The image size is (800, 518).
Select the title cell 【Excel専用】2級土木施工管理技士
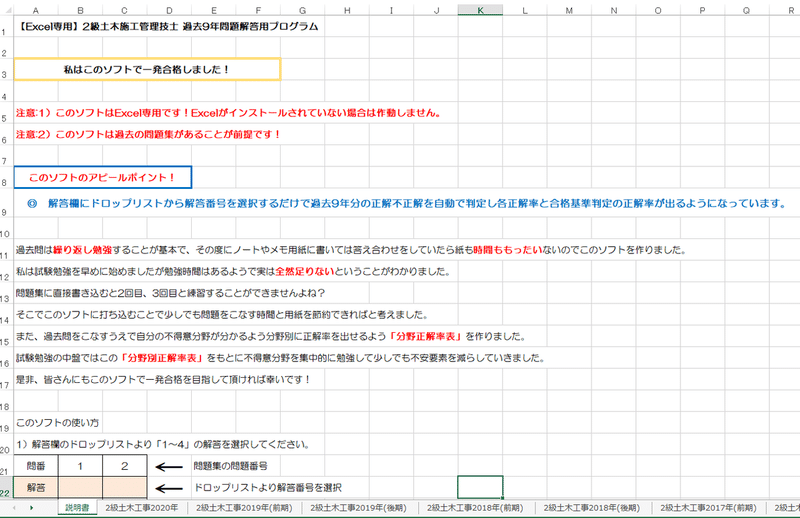click(x=167, y=27)
